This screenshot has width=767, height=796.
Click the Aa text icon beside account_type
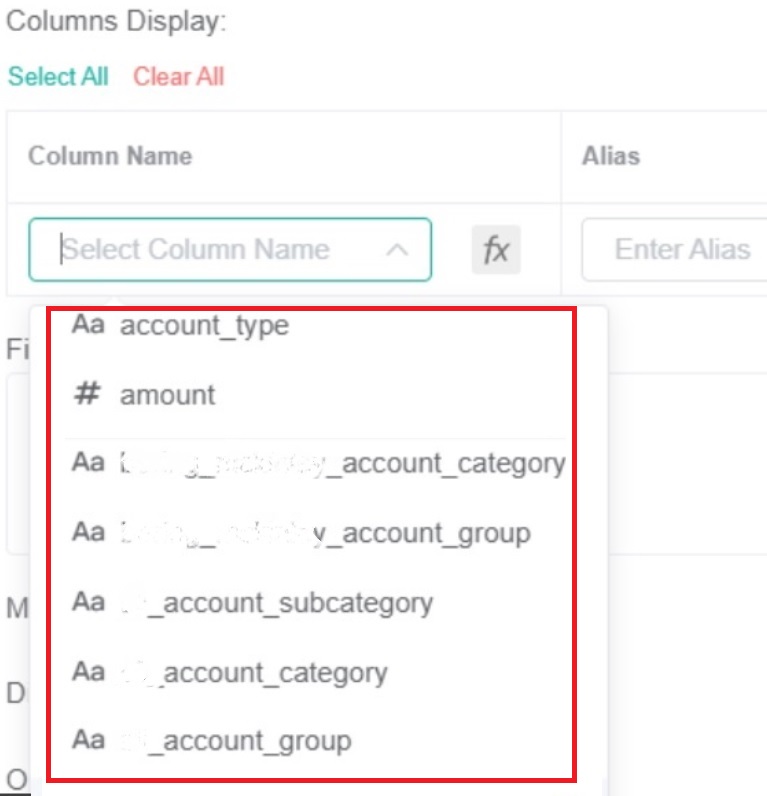(x=88, y=326)
